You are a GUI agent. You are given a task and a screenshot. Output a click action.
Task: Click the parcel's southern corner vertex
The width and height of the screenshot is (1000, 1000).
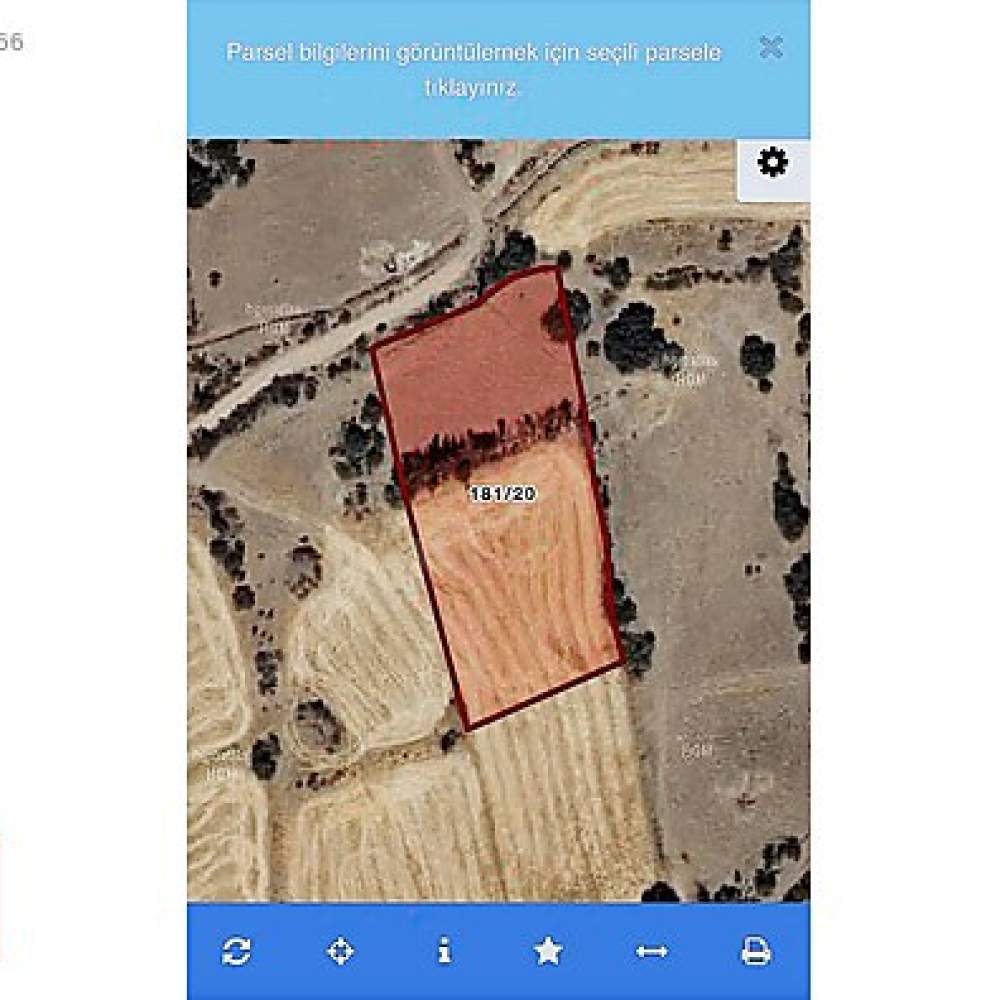467,729
